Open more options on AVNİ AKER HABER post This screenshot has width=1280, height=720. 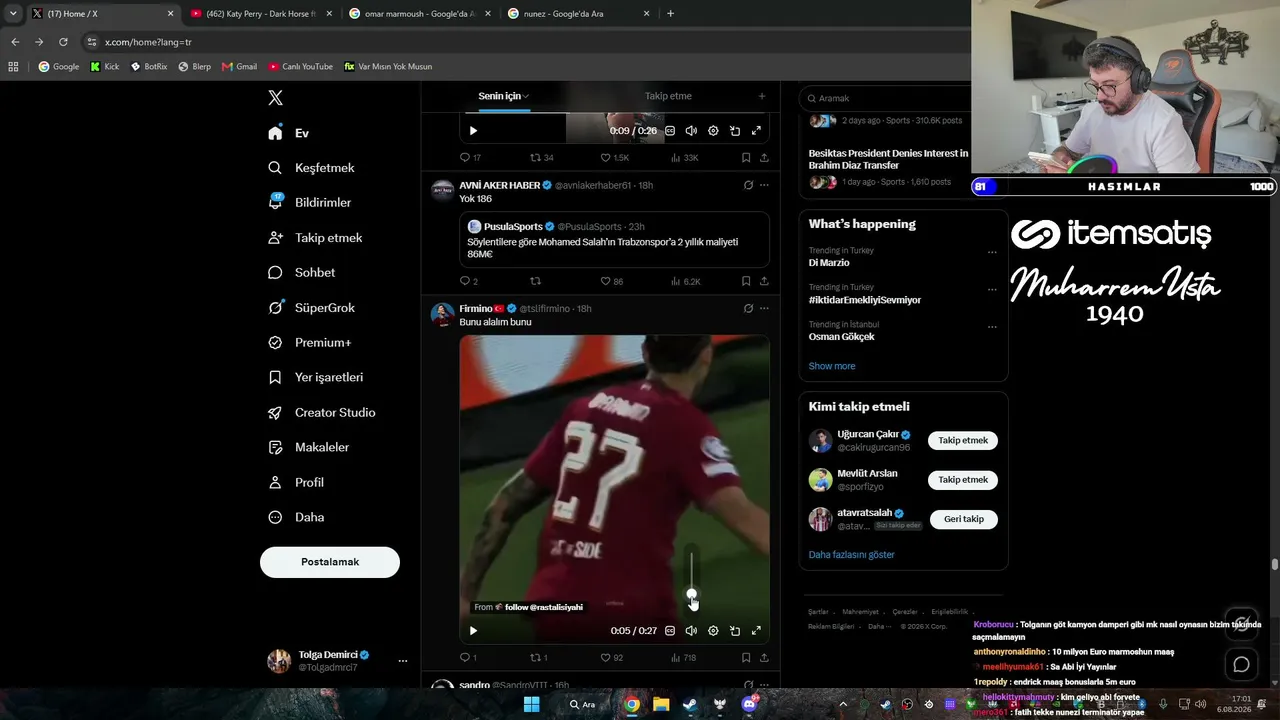coord(764,185)
